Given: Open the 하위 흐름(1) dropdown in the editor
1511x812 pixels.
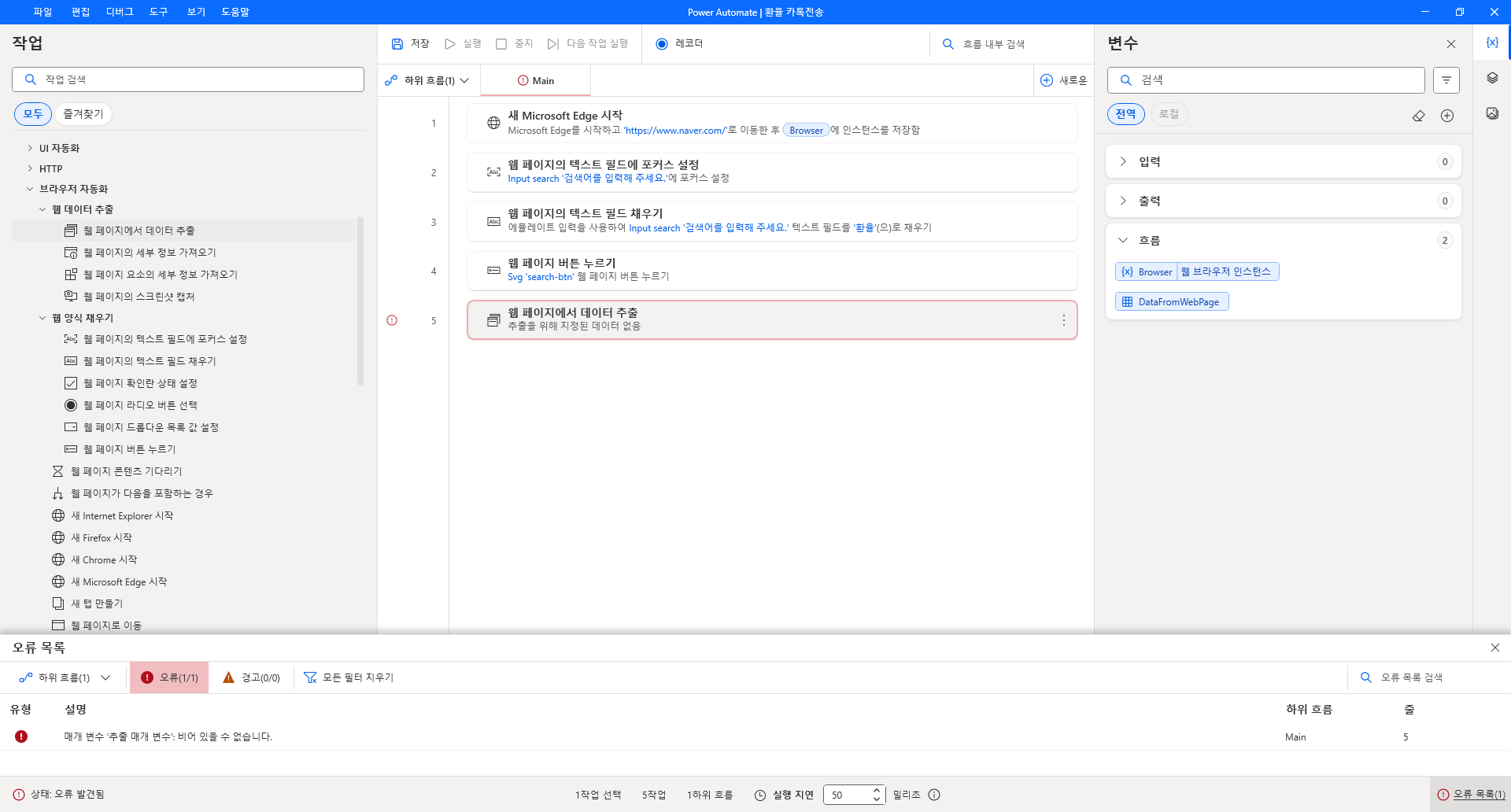Looking at the screenshot, I should tap(427, 80).
